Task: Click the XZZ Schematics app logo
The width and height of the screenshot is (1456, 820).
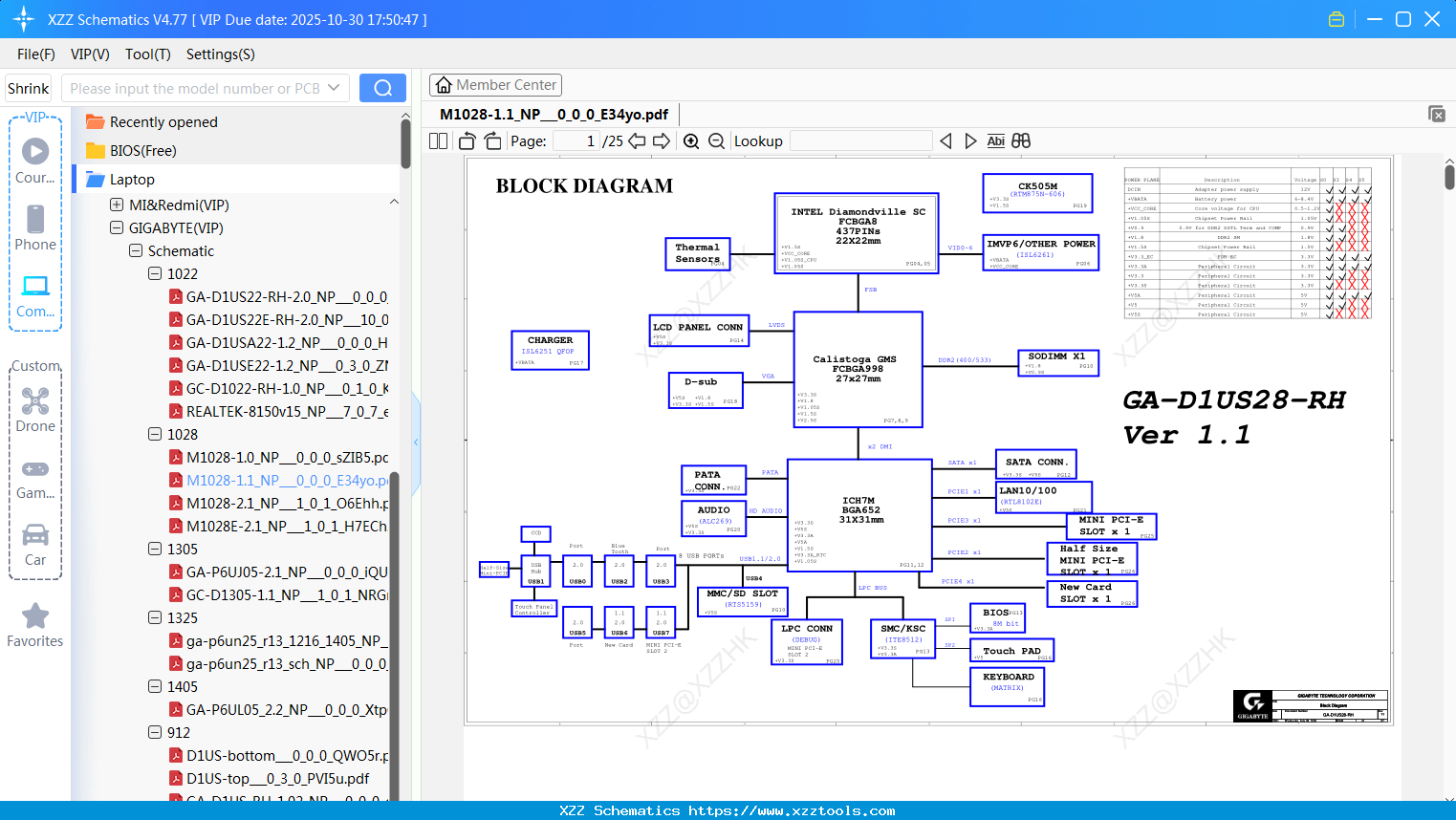Action: 23,19
